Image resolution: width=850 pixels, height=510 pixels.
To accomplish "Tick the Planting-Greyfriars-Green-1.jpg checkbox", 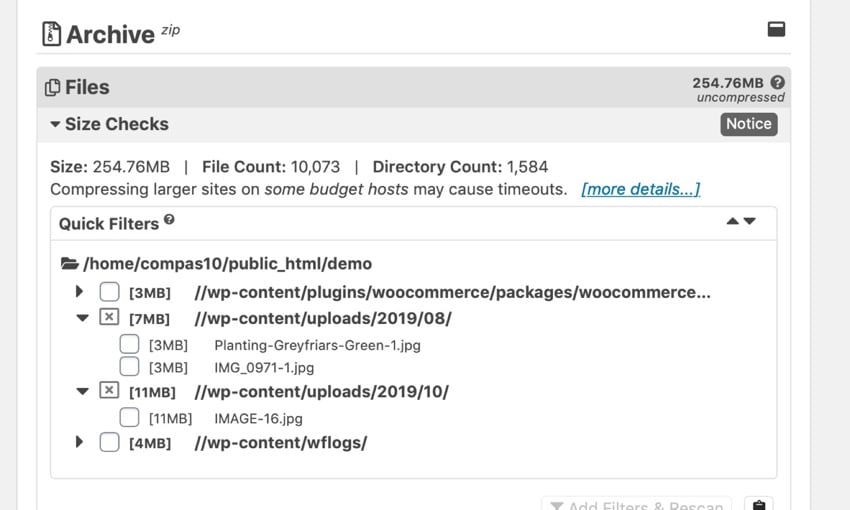I will coord(129,344).
